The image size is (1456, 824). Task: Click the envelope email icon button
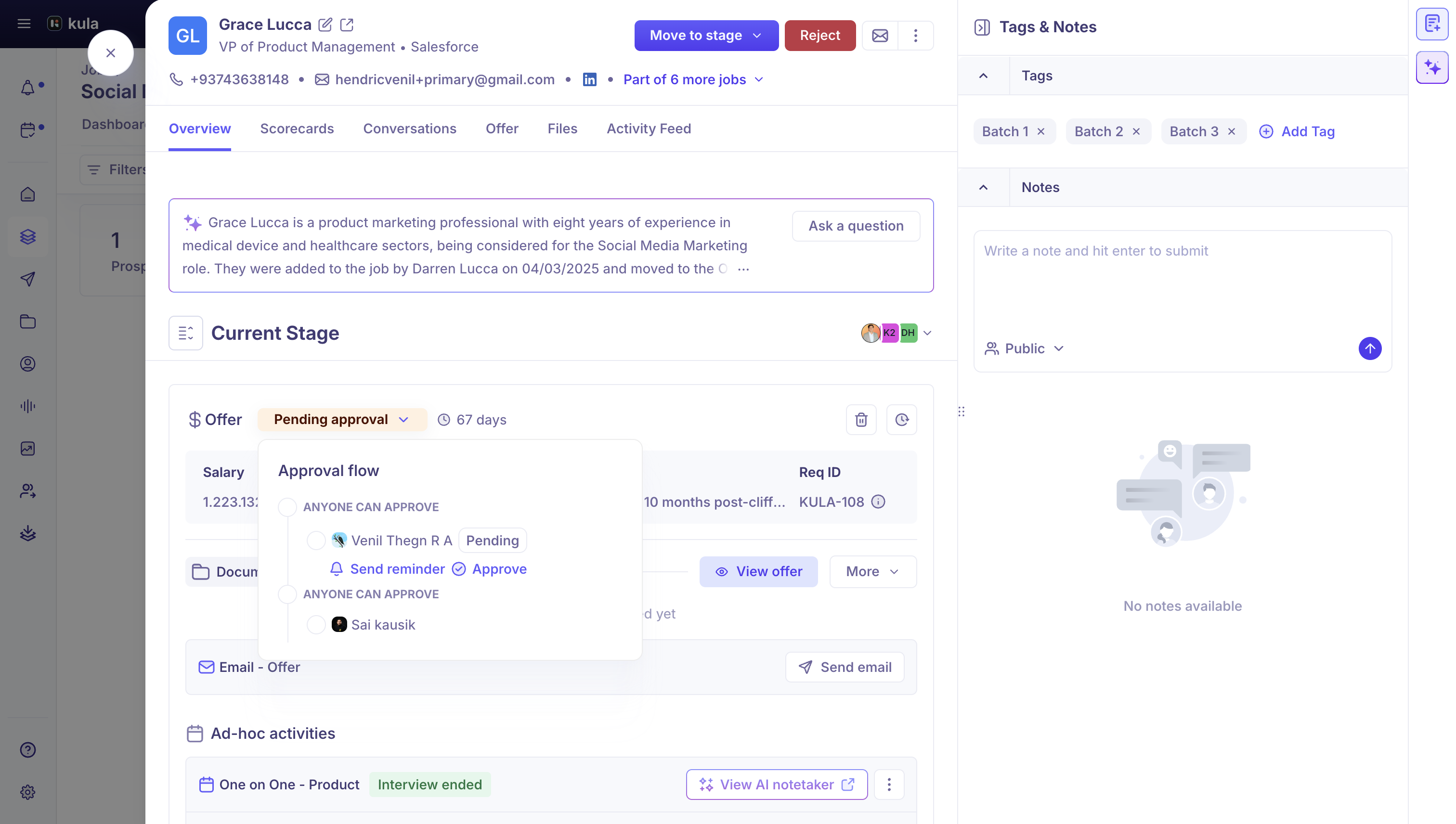click(880, 36)
